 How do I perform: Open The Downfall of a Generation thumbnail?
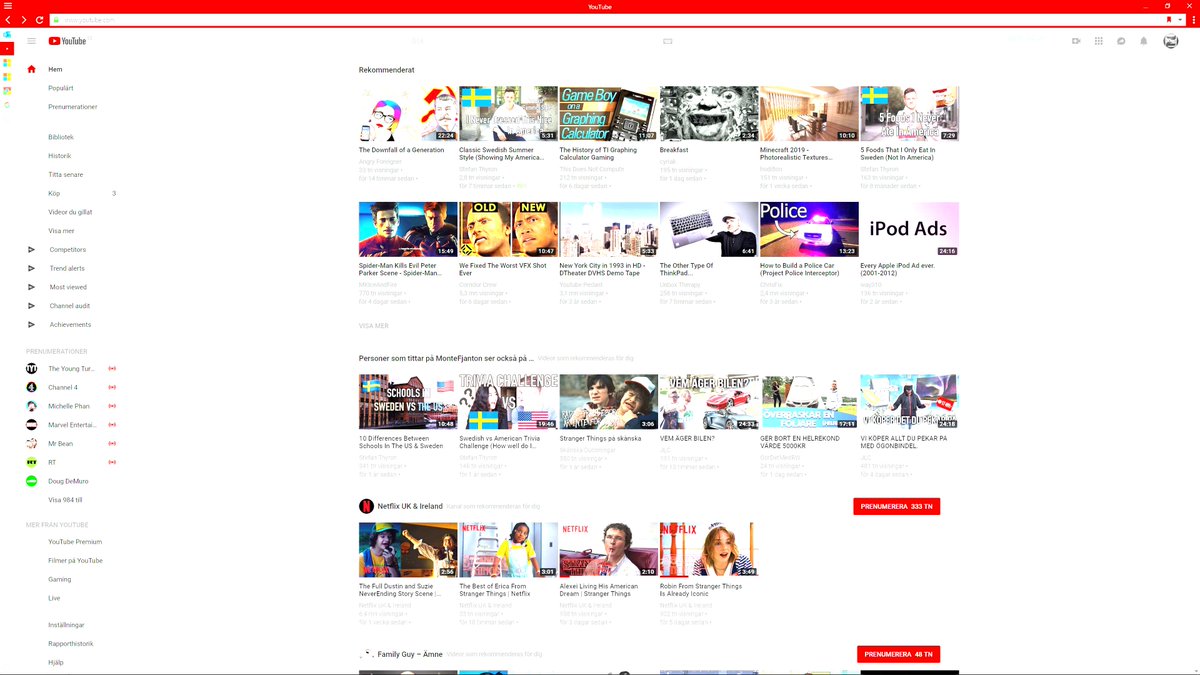408,113
